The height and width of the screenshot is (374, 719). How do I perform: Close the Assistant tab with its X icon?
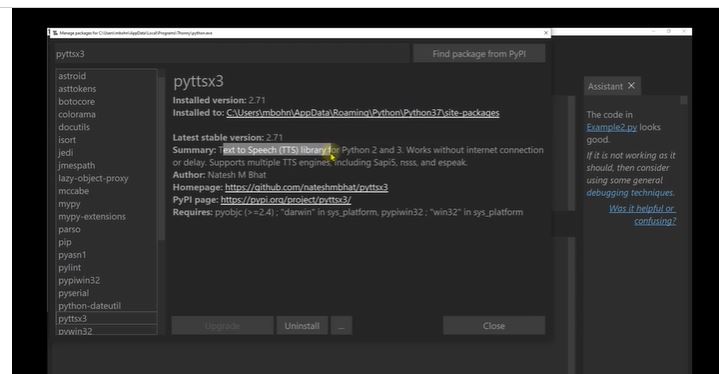631,86
